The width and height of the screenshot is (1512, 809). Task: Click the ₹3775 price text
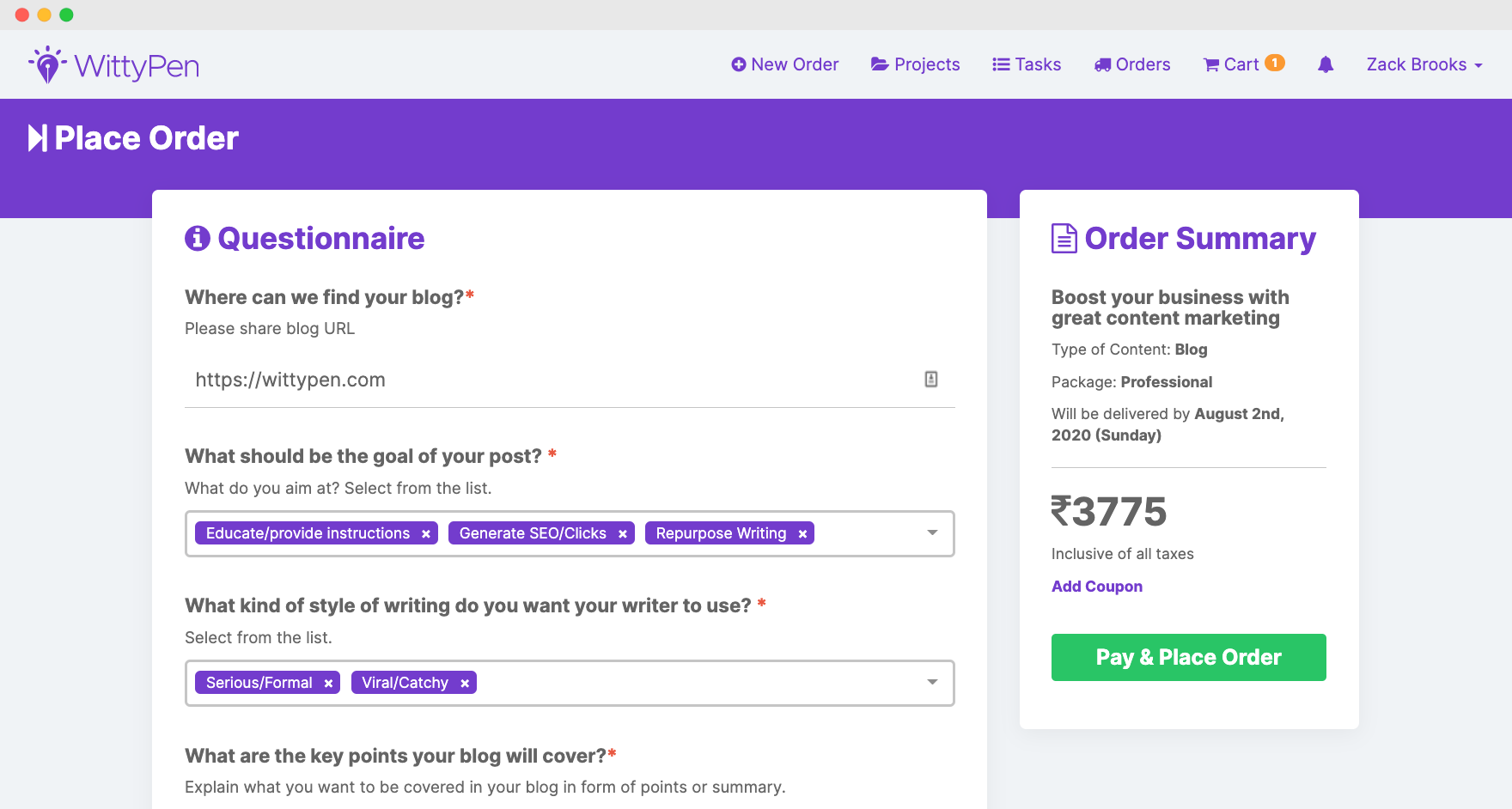point(1109,512)
